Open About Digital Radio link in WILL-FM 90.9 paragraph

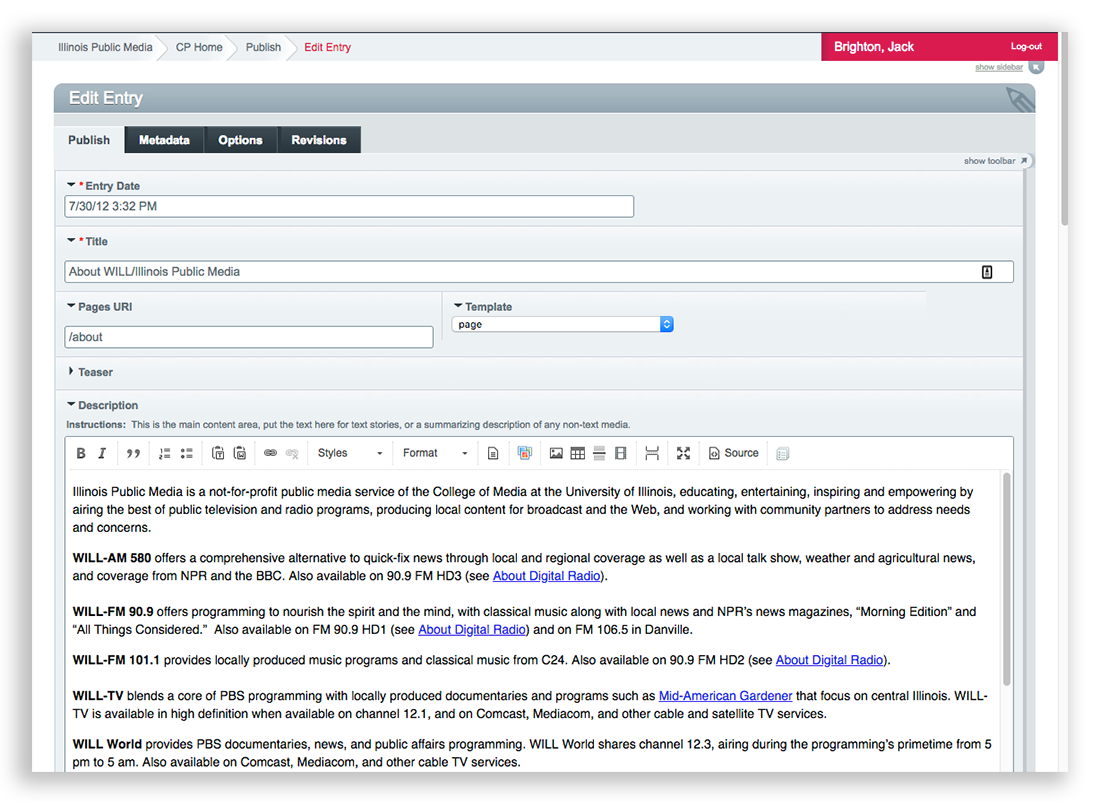(x=472, y=630)
